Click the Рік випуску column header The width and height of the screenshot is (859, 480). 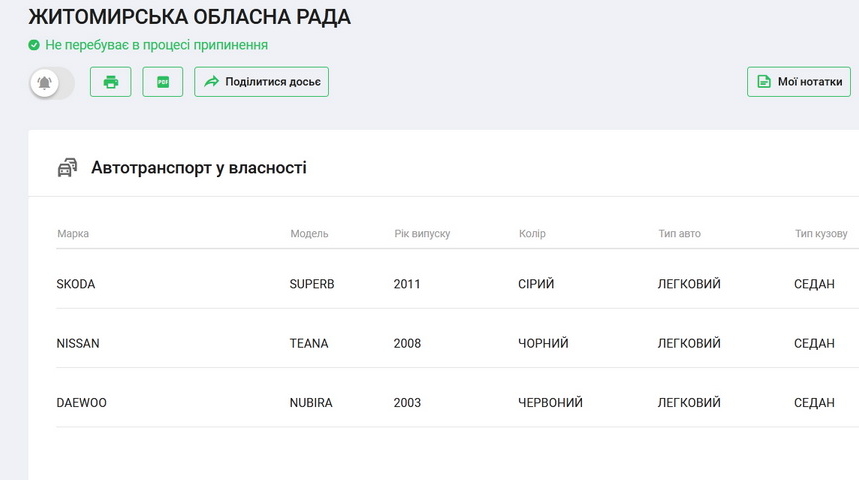point(422,234)
